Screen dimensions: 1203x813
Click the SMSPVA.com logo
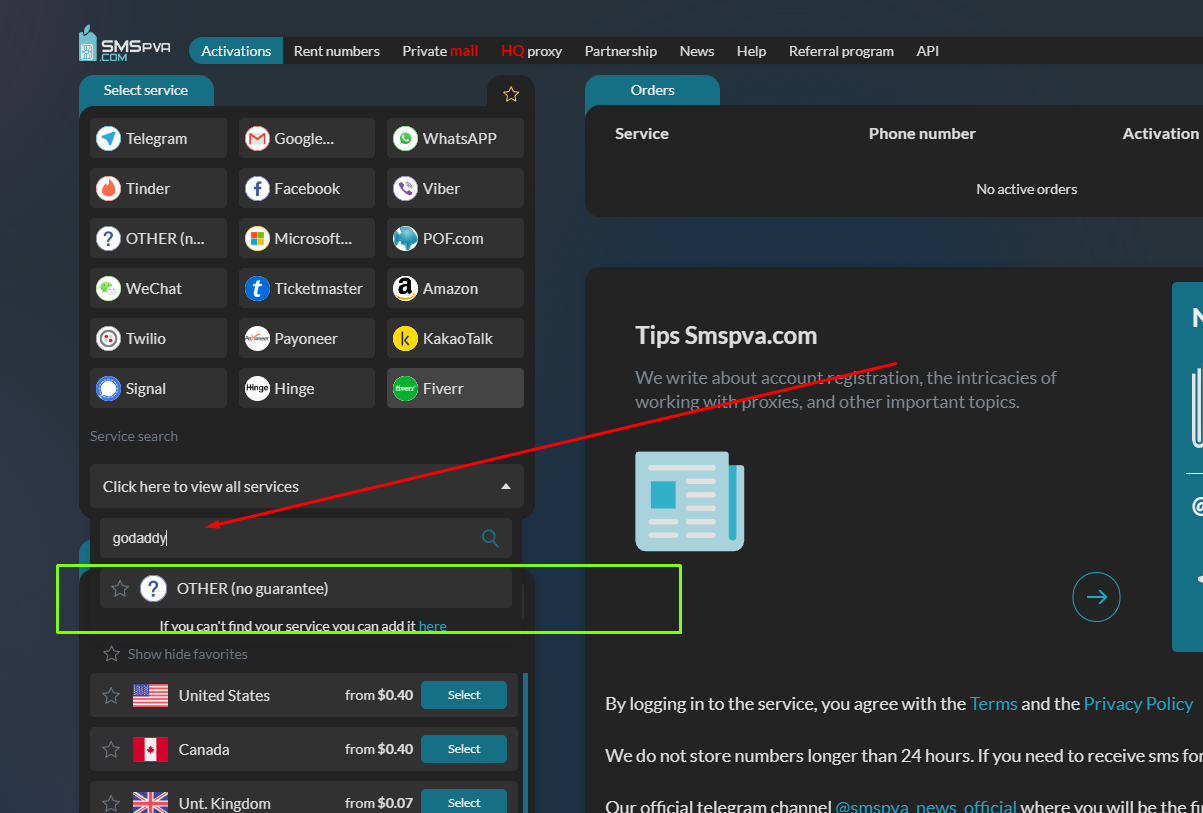coord(125,44)
